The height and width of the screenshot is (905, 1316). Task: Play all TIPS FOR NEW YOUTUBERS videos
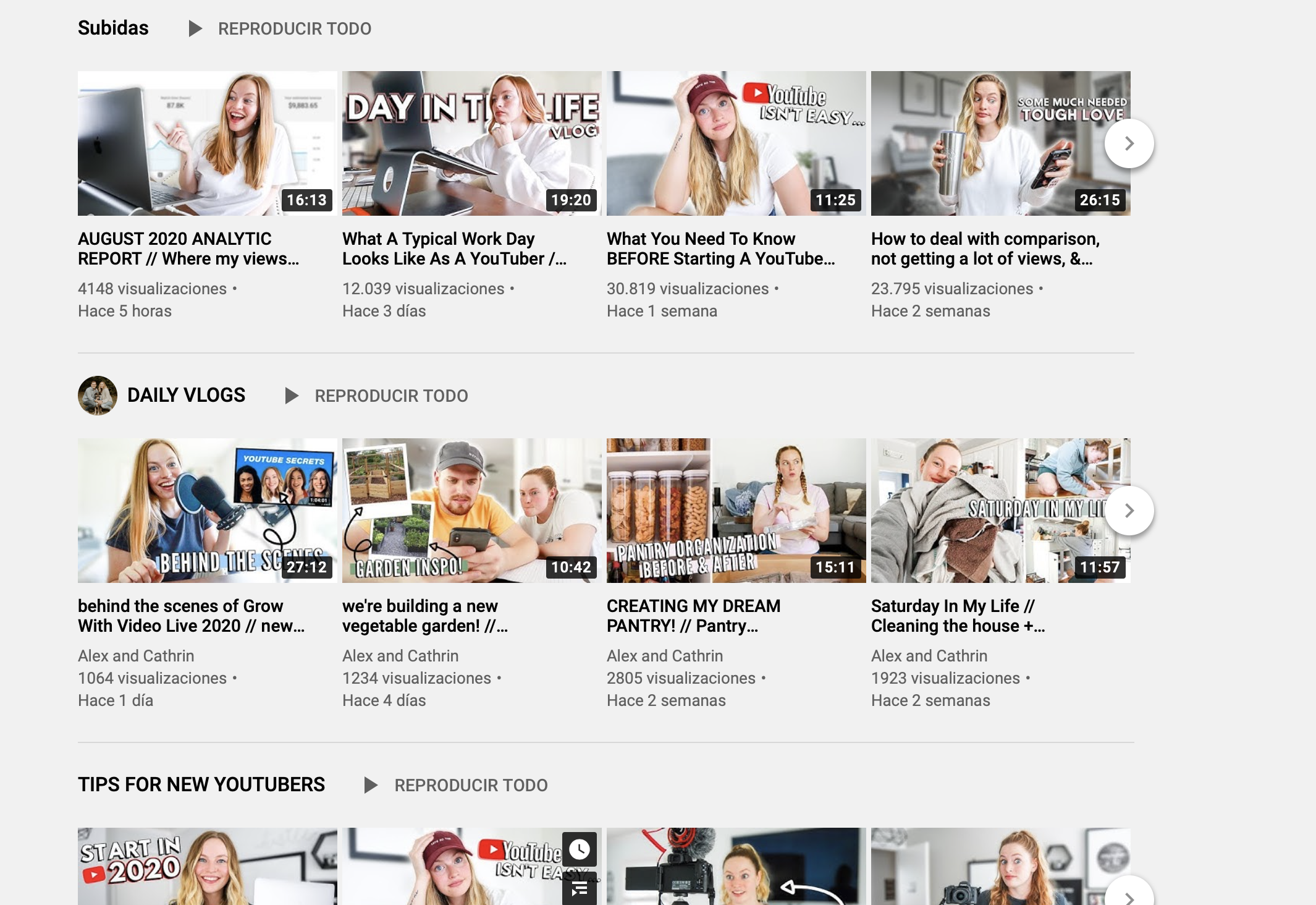pyautogui.click(x=471, y=785)
